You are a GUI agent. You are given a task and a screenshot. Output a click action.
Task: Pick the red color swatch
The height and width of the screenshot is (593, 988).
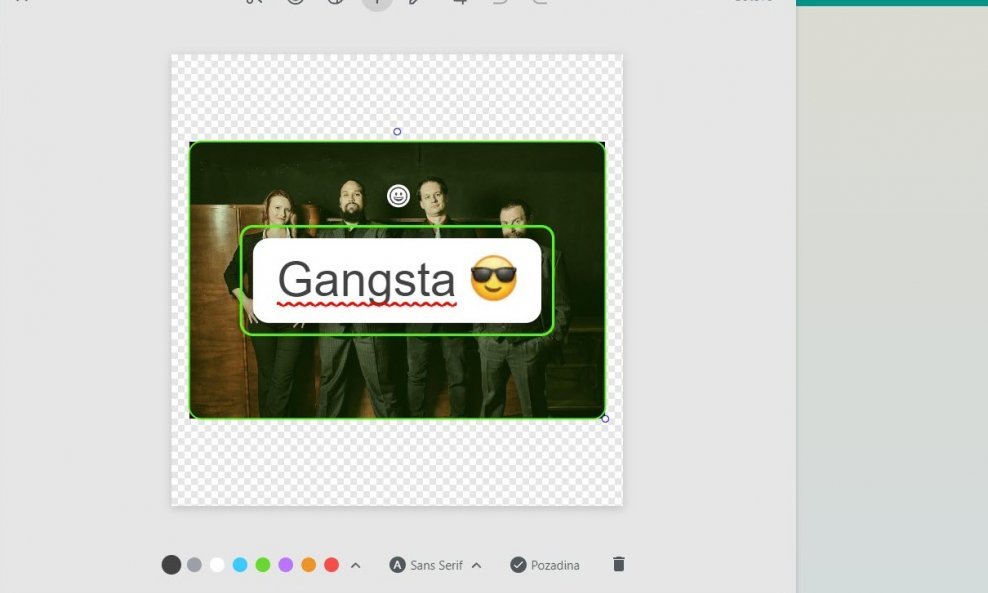(331, 565)
